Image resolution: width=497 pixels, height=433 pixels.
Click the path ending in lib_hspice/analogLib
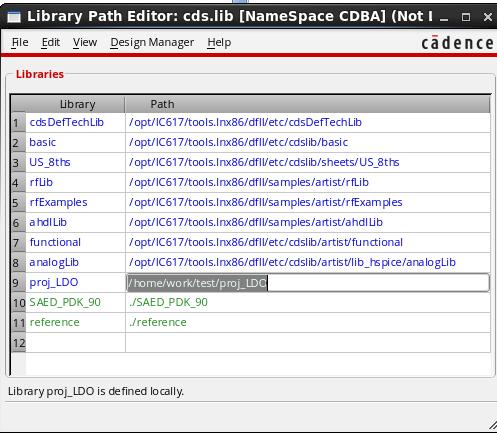pyautogui.click(x=308, y=263)
